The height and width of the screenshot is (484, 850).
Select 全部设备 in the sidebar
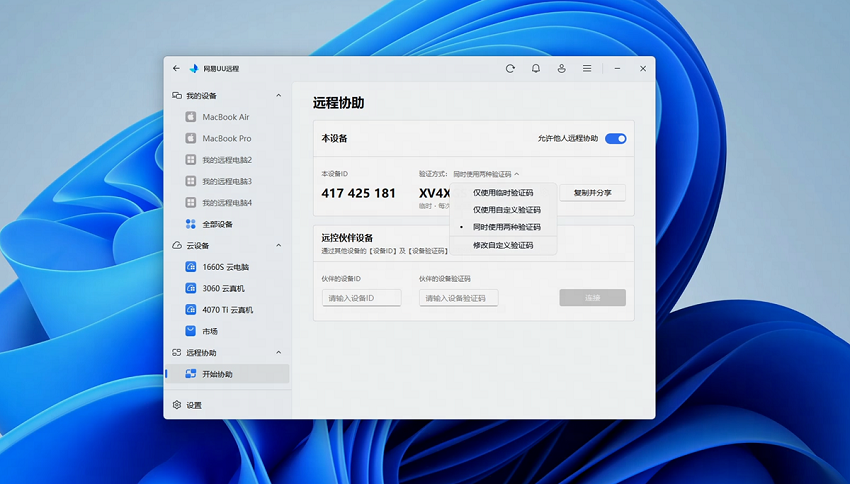(217, 224)
